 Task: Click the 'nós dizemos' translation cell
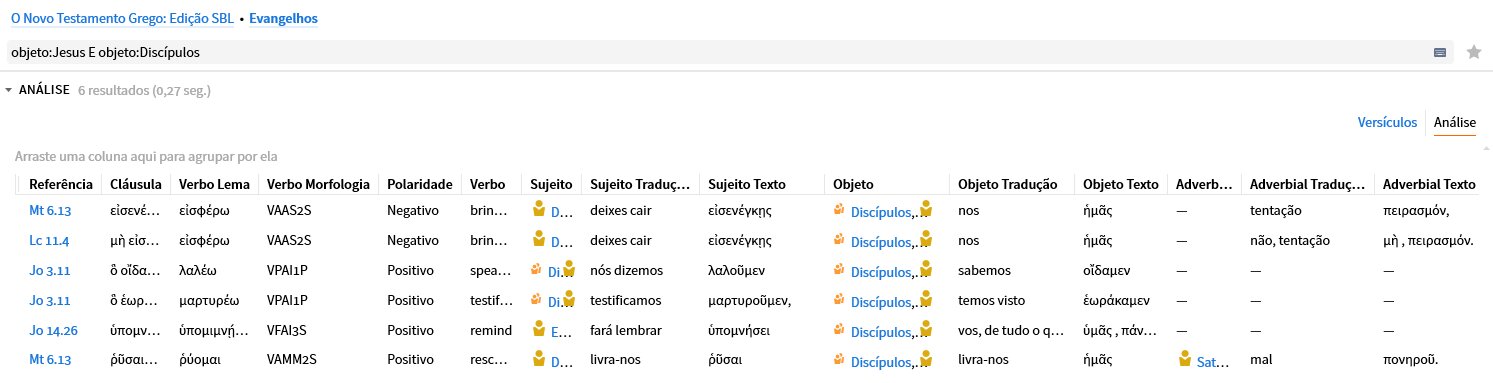[x=625, y=271]
